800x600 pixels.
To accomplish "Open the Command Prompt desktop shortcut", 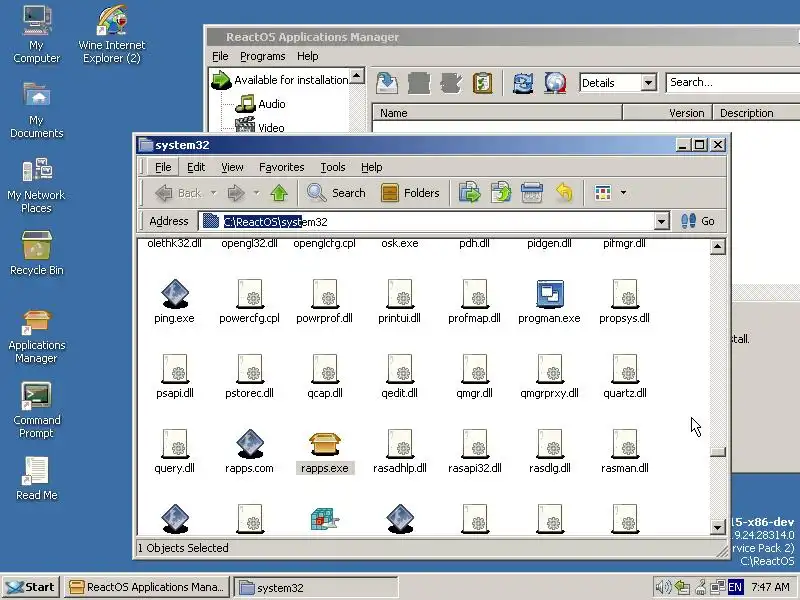I will [x=36, y=409].
